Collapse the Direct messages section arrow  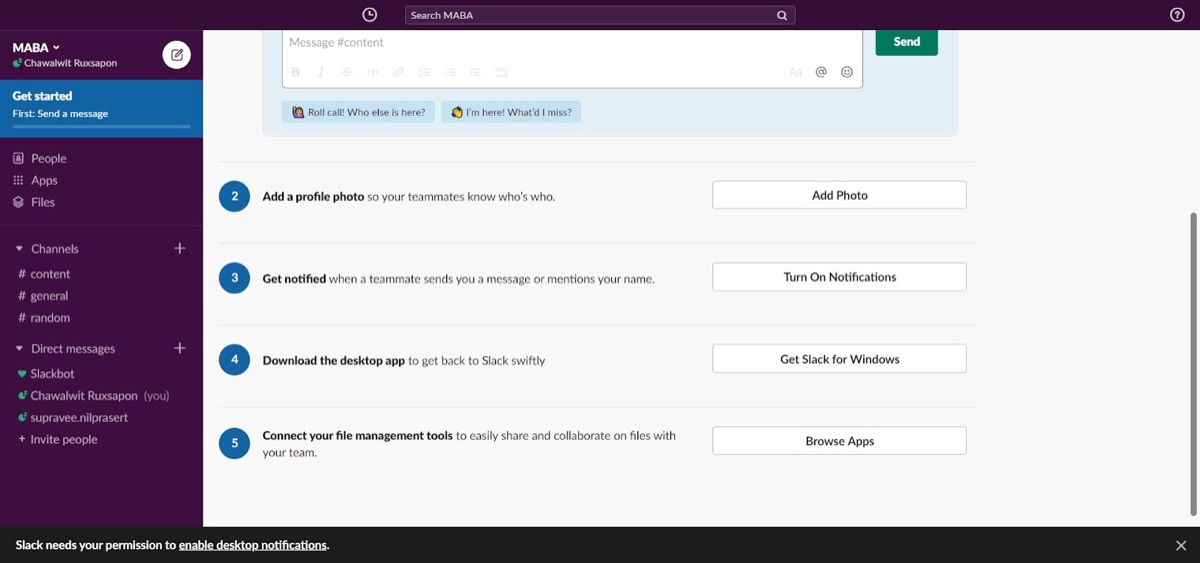click(19, 349)
